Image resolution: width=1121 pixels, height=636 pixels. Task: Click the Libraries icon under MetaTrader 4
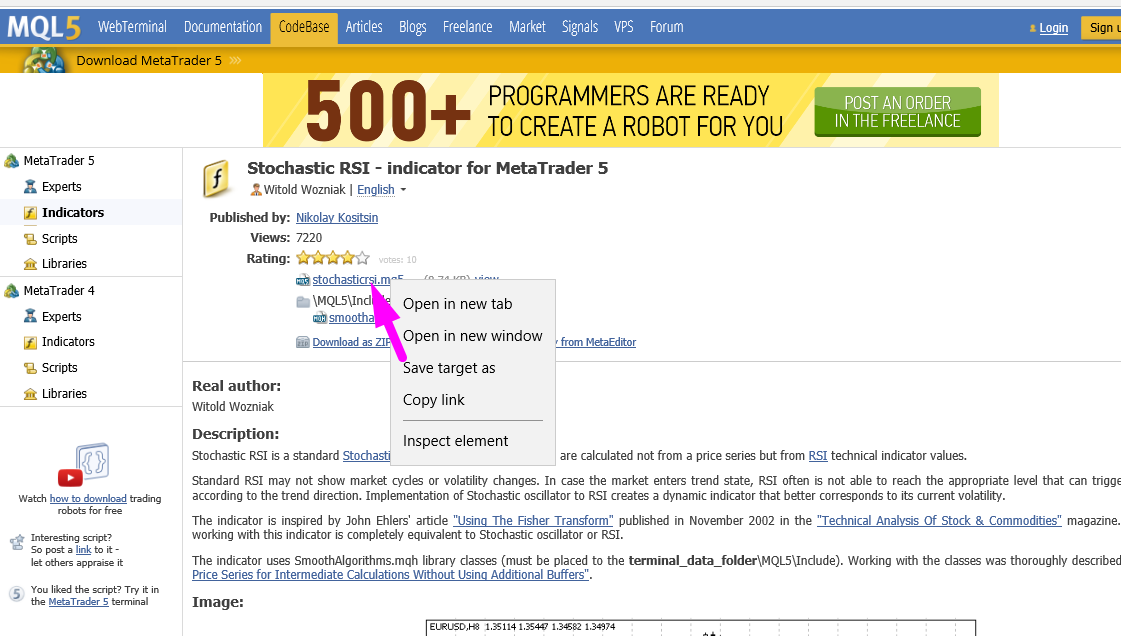[x=30, y=394]
